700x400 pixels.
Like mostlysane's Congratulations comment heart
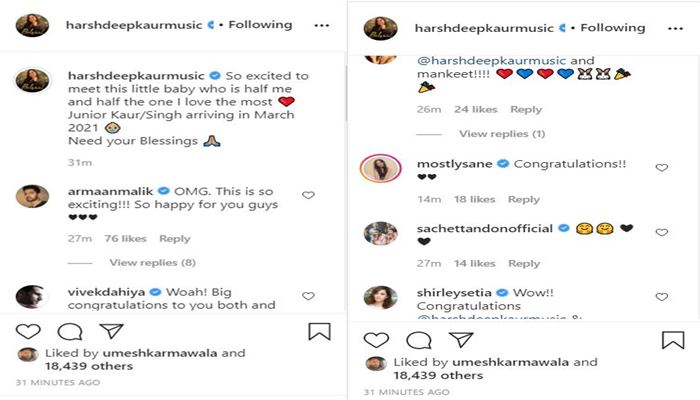pyautogui.click(x=662, y=168)
